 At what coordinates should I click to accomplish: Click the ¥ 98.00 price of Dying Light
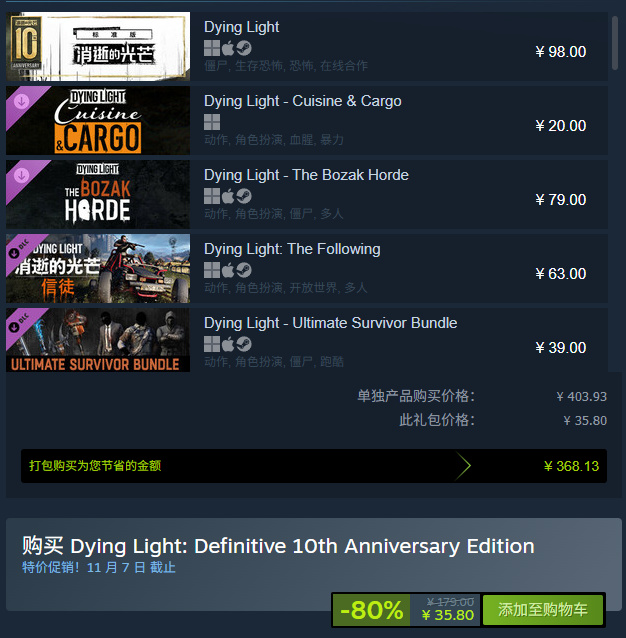pyautogui.click(x=561, y=52)
